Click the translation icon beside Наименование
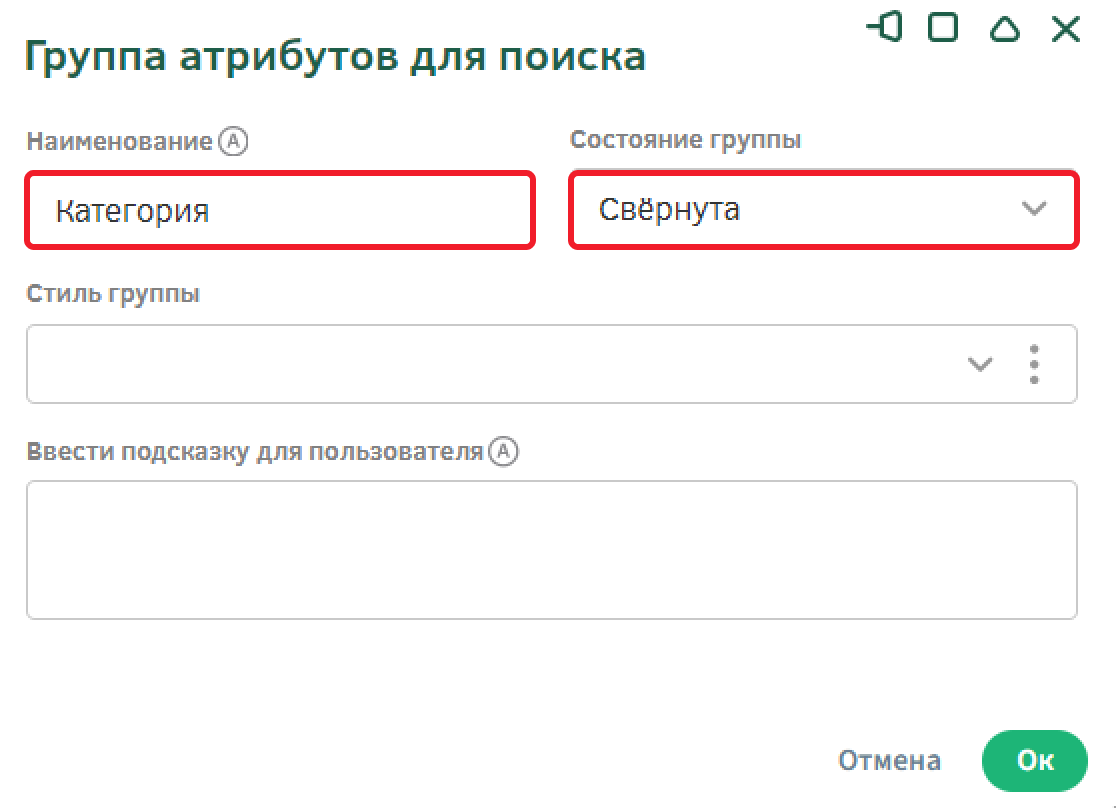The width and height of the screenshot is (1116, 808). (233, 142)
